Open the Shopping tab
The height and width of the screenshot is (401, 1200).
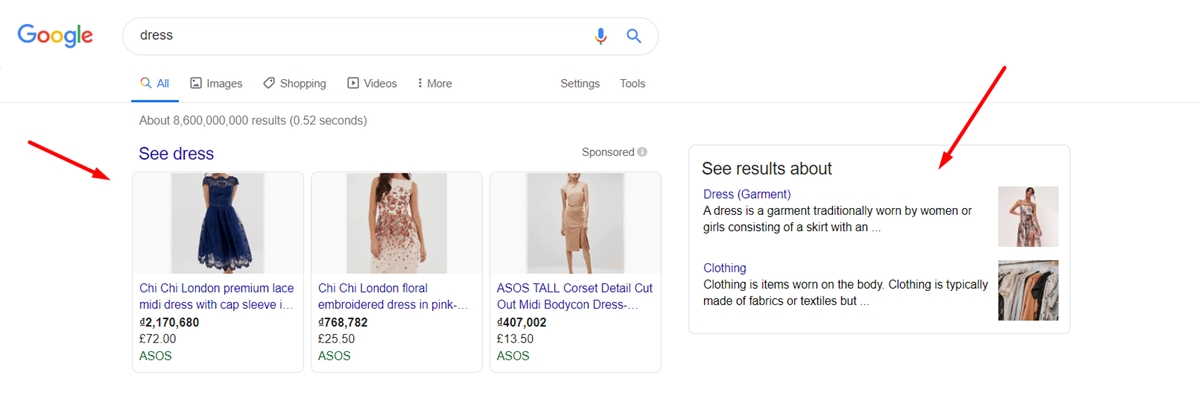tap(295, 84)
